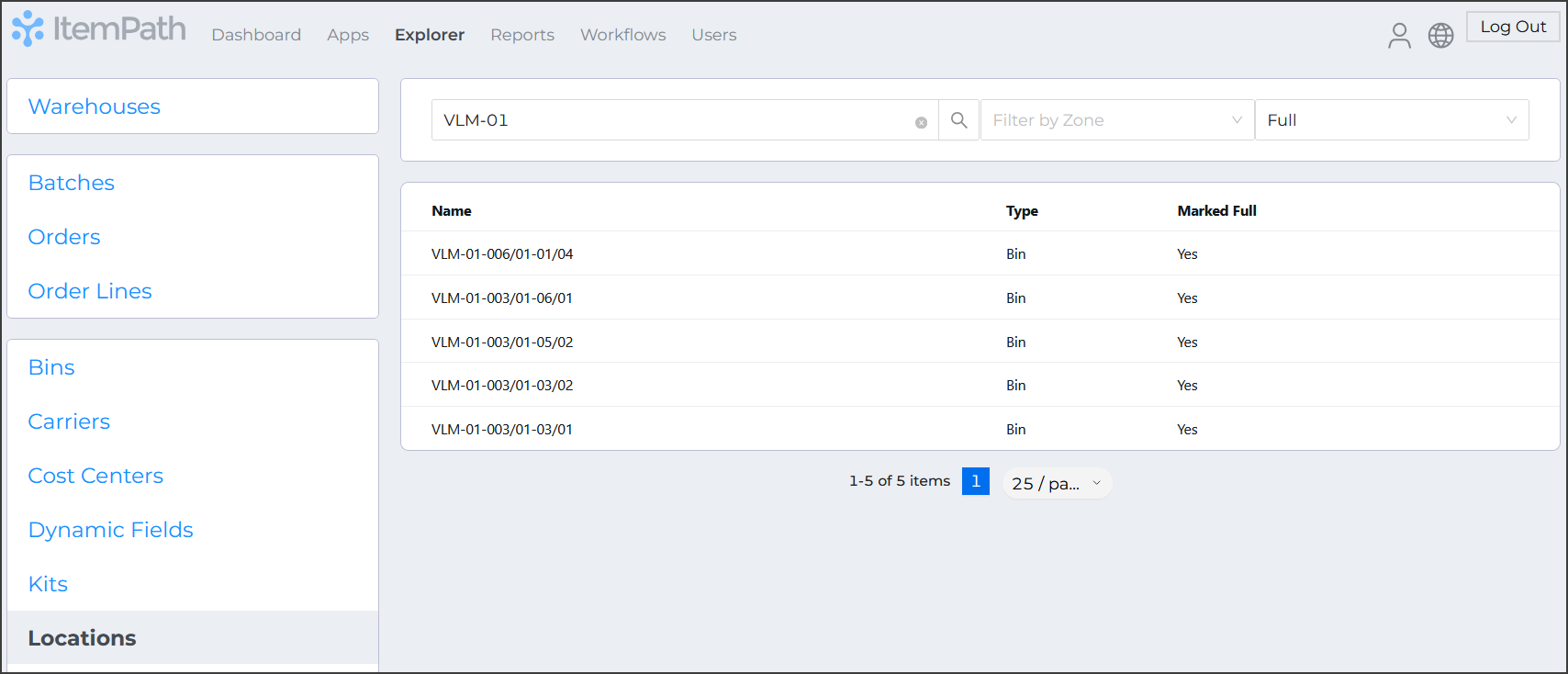
Task: Open the language globe icon
Action: click(1440, 36)
